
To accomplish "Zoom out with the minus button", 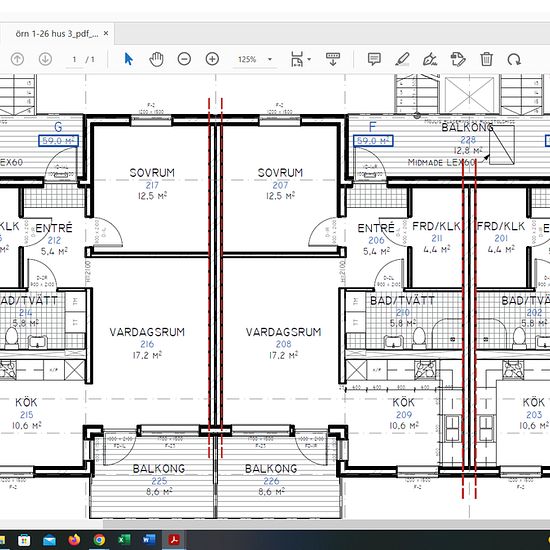I will click(x=184, y=59).
